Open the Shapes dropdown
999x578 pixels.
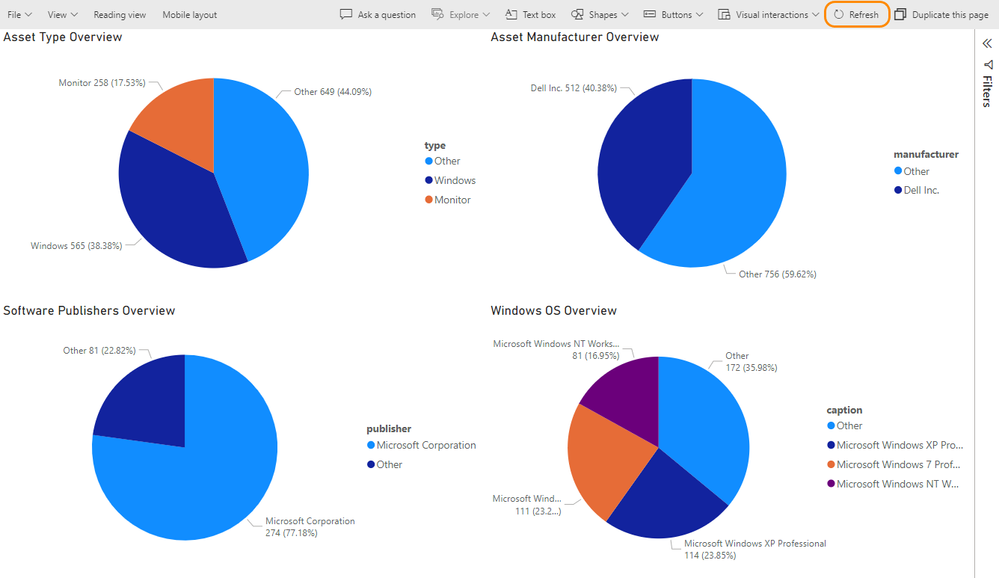click(x=600, y=15)
